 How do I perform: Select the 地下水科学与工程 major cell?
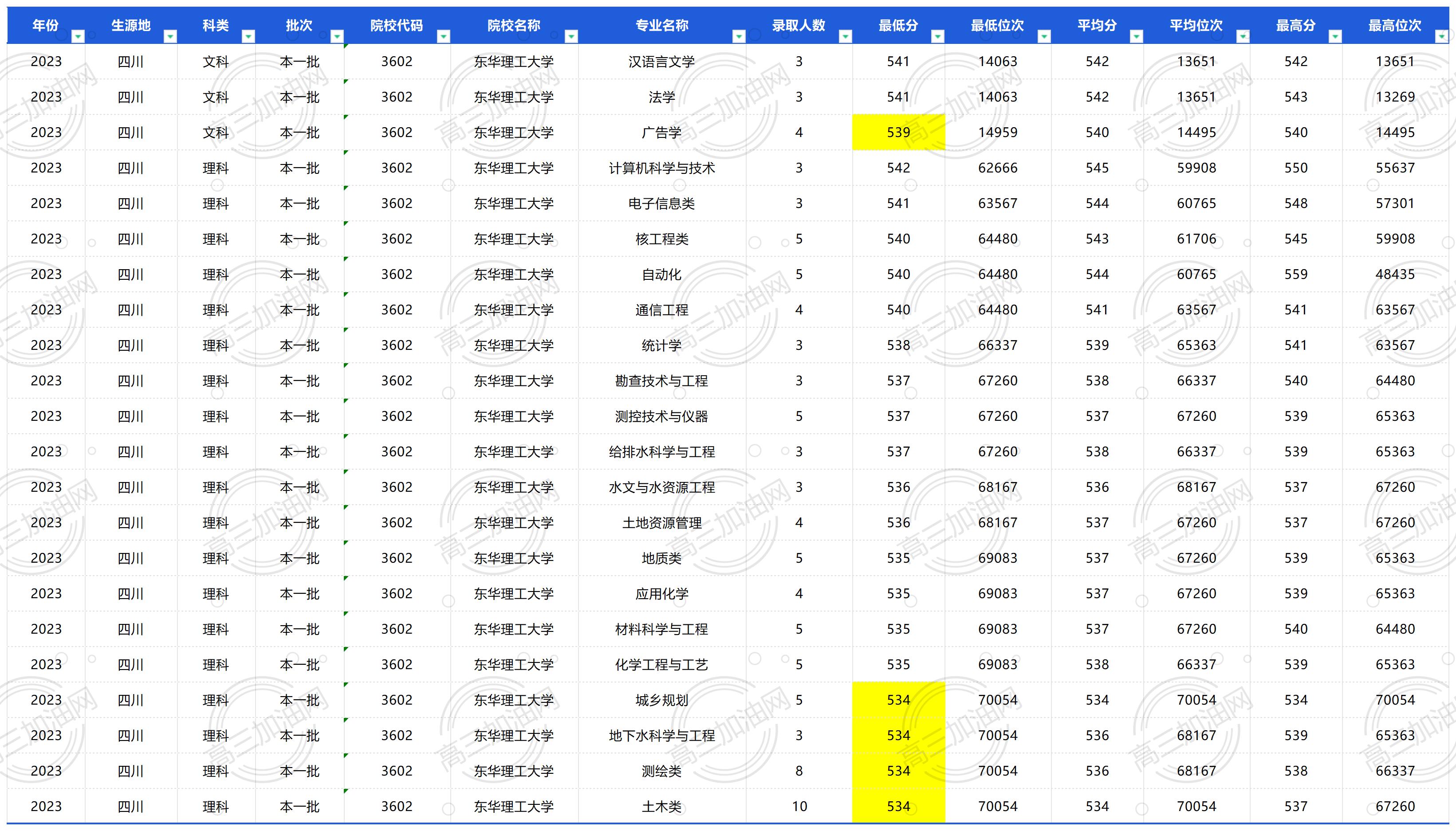tap(662, 735)
